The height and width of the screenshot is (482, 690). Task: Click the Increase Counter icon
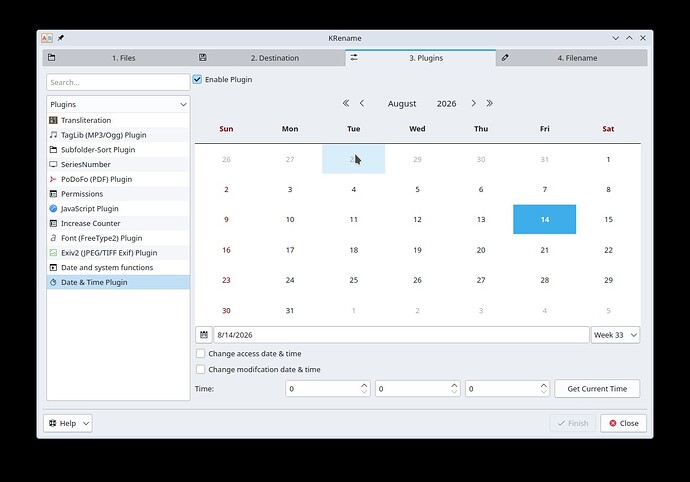(x=53, y=223)
